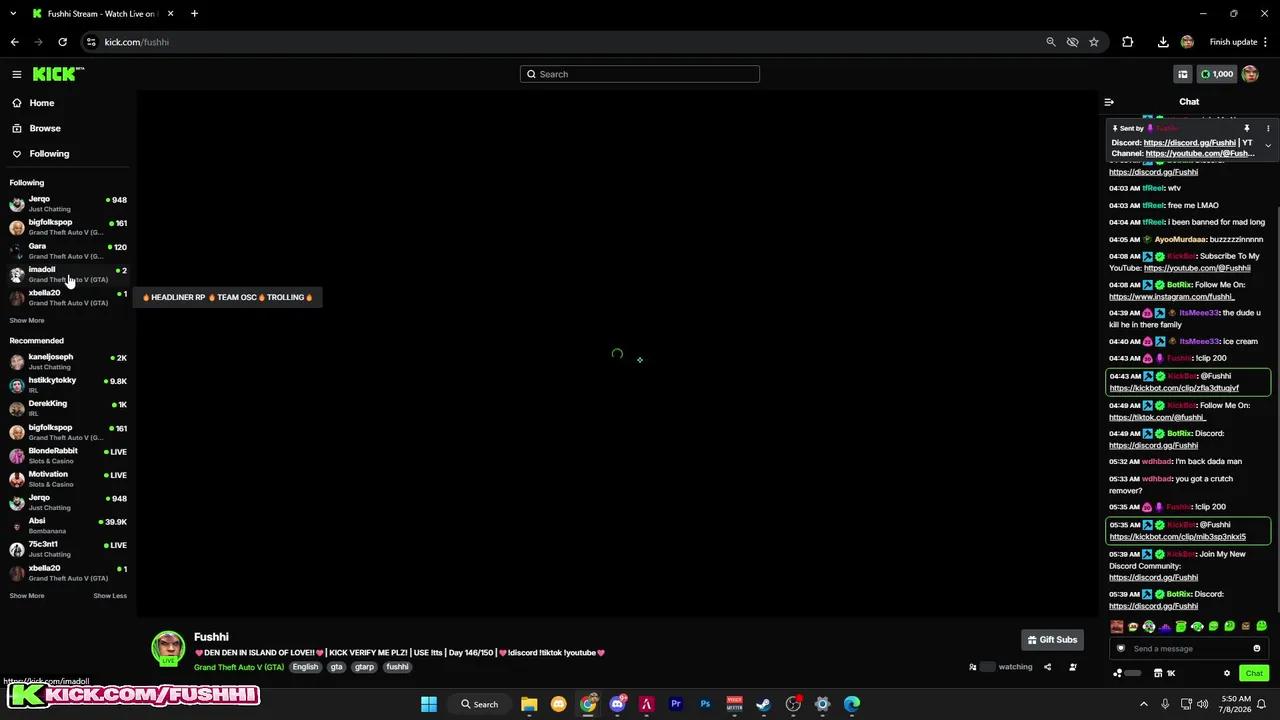Open xbella20 channel under Following
This screenshot has height=720, width=1280.
[68, 298]
